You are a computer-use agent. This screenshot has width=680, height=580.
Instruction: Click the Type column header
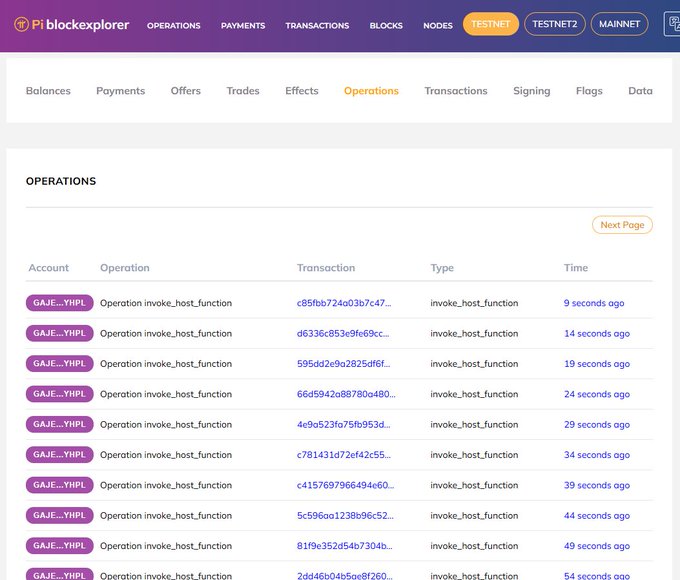click(442, 268)
